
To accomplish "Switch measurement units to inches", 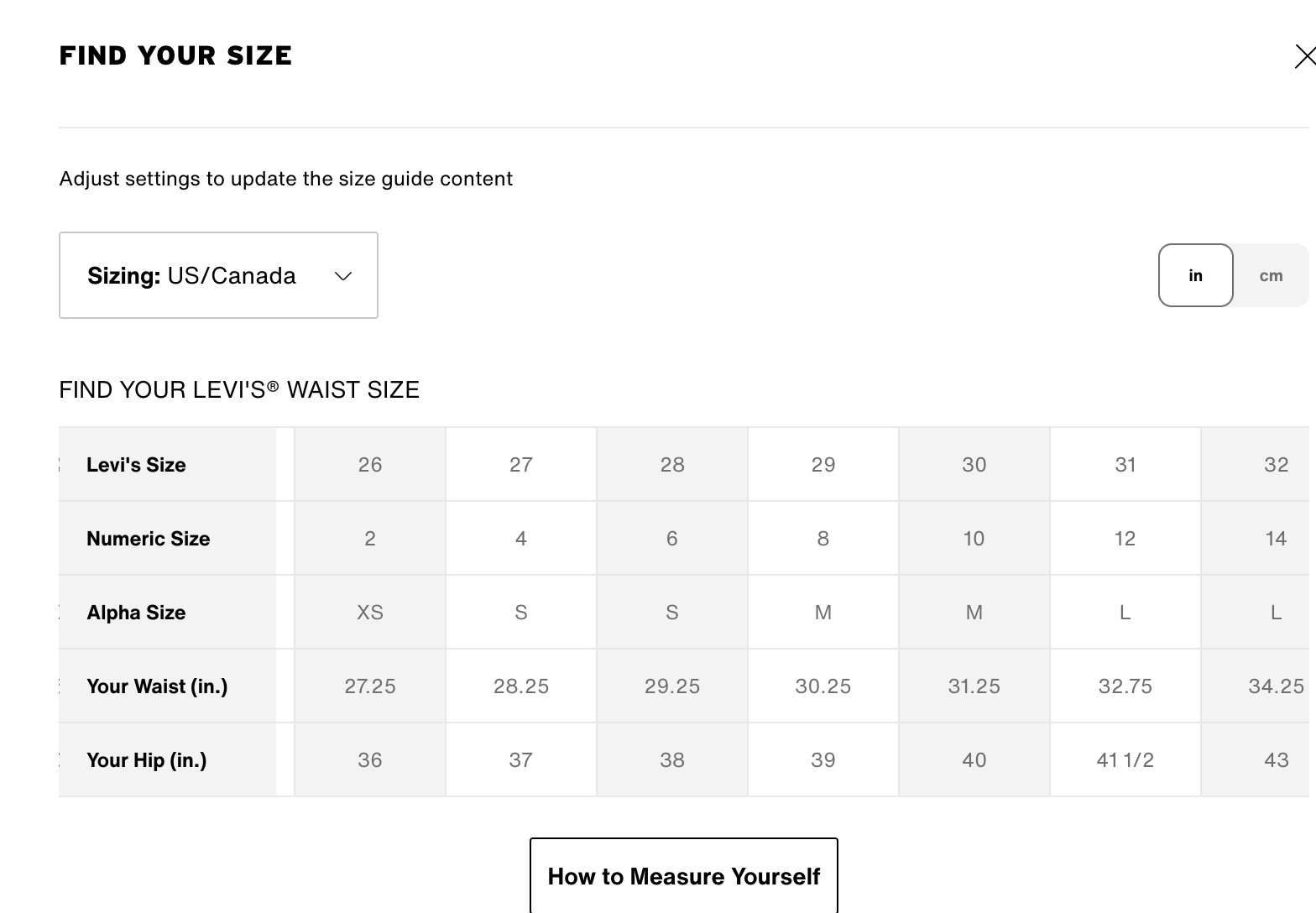I will 1195,275.
